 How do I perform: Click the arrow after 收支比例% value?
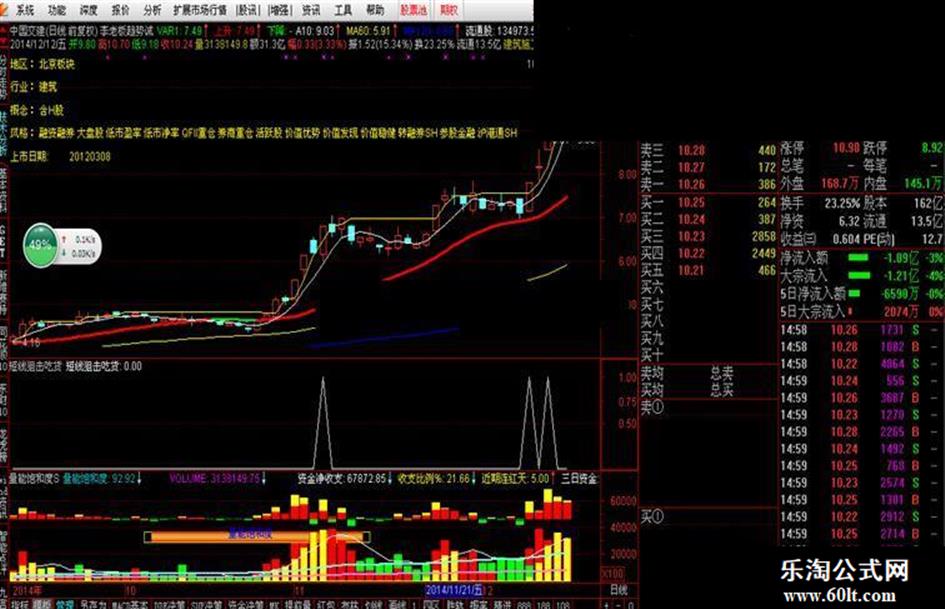pos(474,478)
